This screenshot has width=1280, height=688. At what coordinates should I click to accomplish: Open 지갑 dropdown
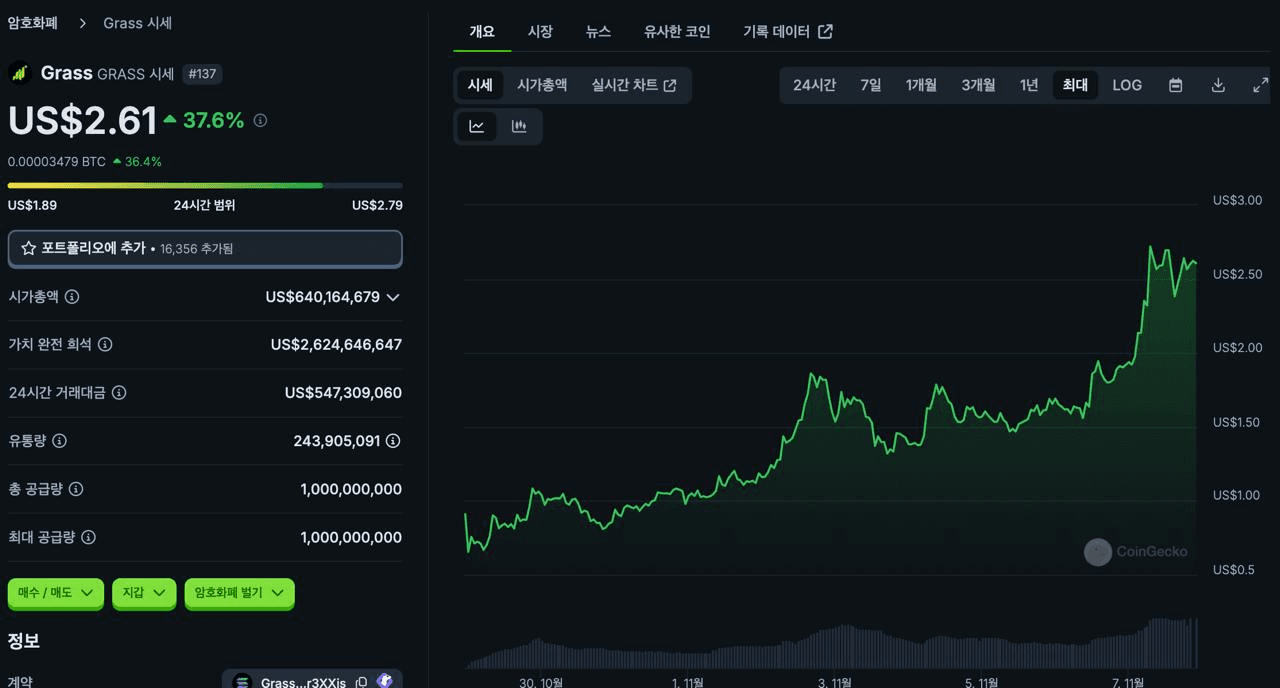pyautogui.click(x=144, y=593)
